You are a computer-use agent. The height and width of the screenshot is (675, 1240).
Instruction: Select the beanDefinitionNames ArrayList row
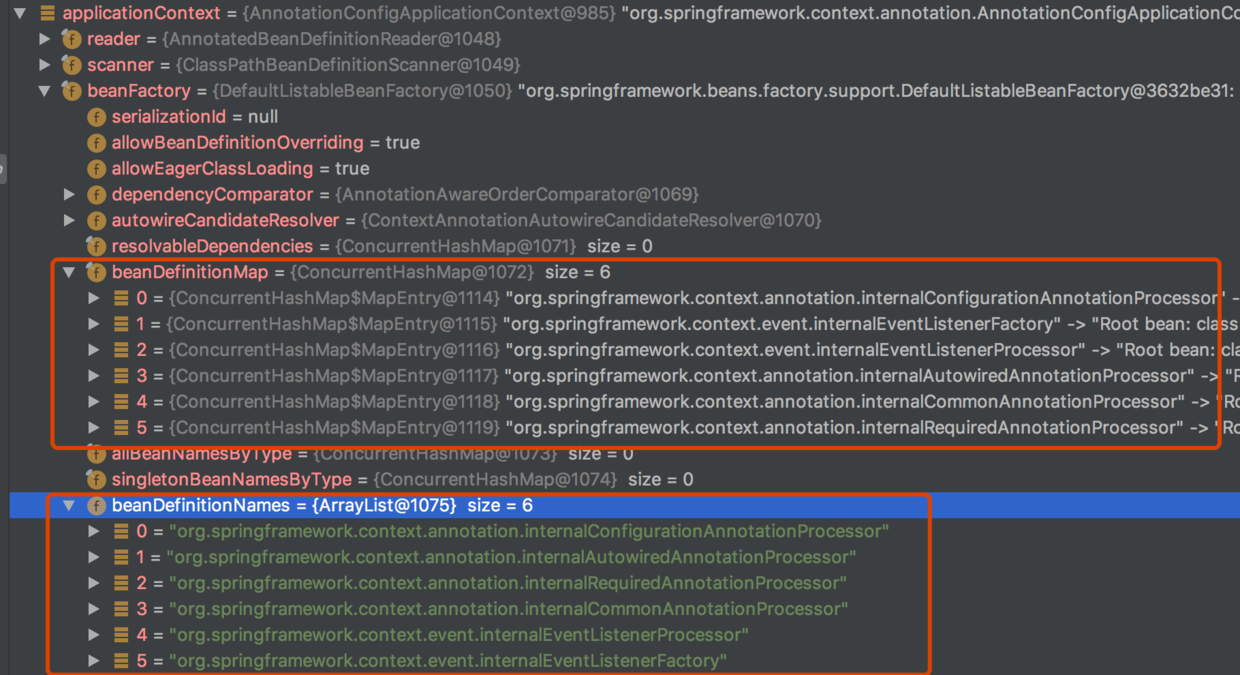[300, 506]
